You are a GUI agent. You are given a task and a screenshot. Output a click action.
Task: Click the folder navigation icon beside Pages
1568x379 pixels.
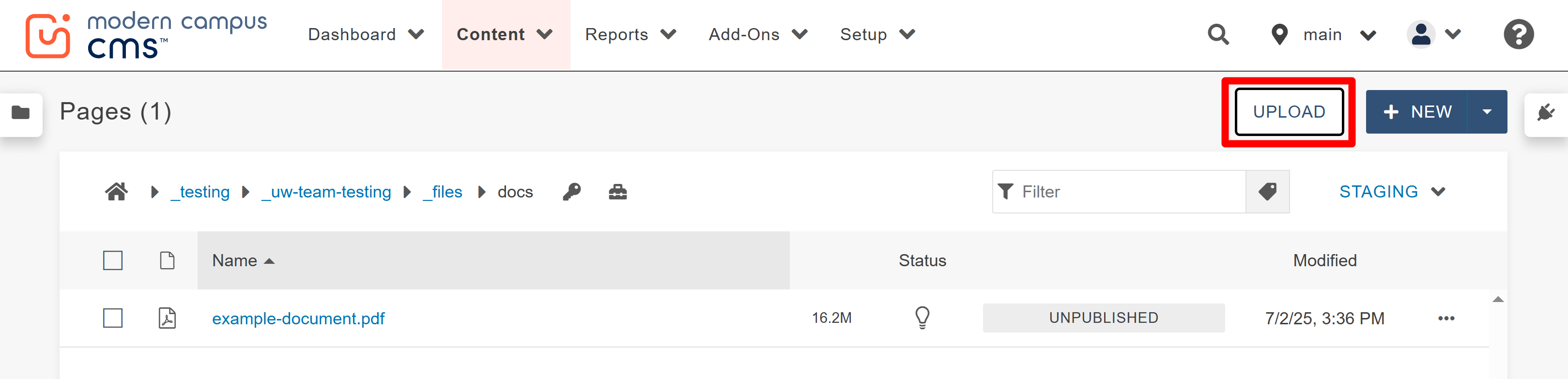20,112
